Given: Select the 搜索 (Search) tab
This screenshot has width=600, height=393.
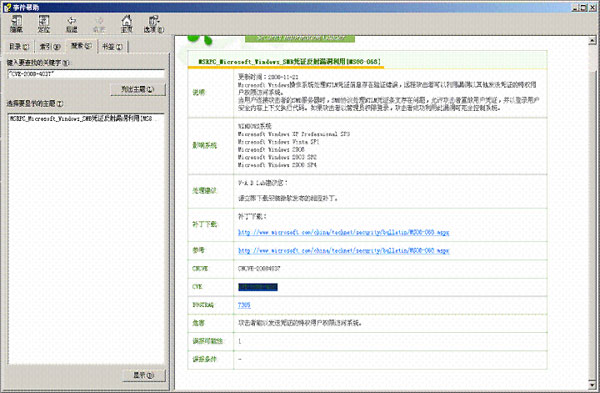Looking at the screenshot, I should [81, 46].
